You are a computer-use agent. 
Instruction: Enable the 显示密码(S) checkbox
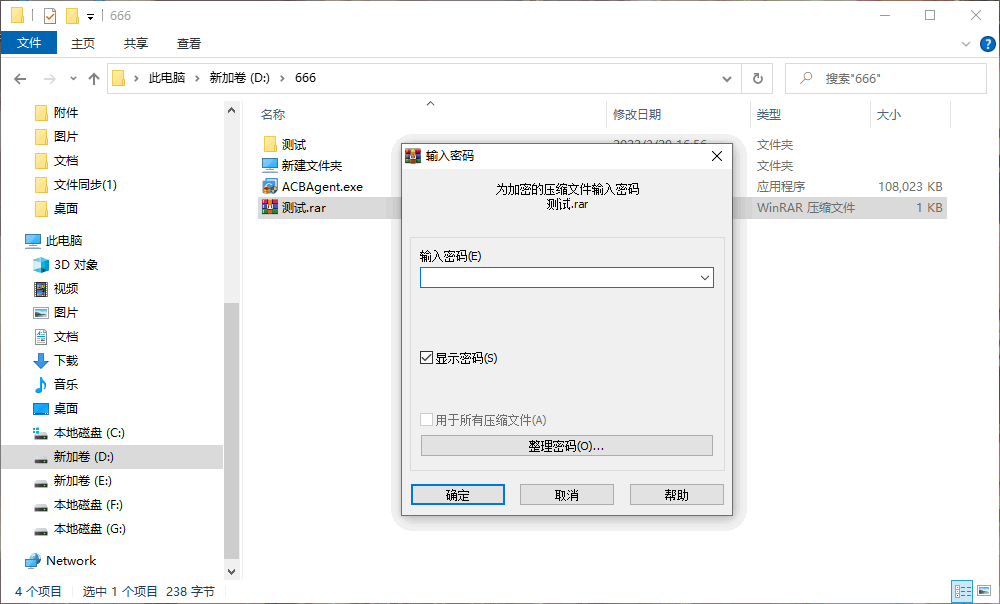click(426, 359)
